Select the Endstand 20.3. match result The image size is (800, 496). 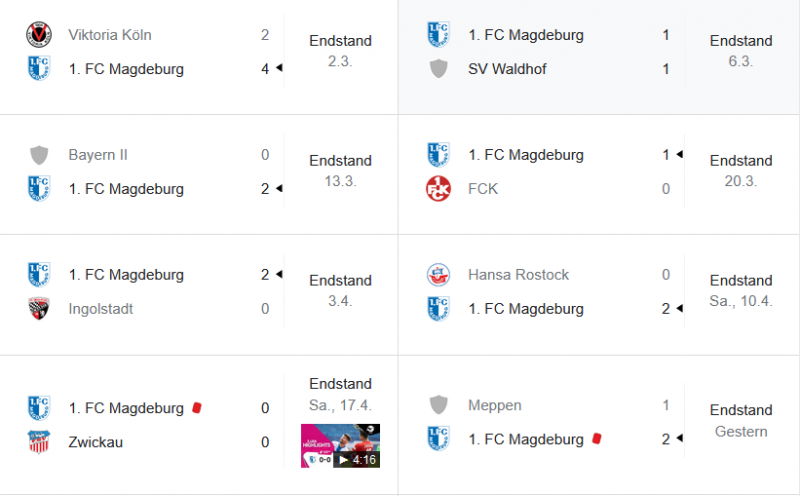point(740,170)
